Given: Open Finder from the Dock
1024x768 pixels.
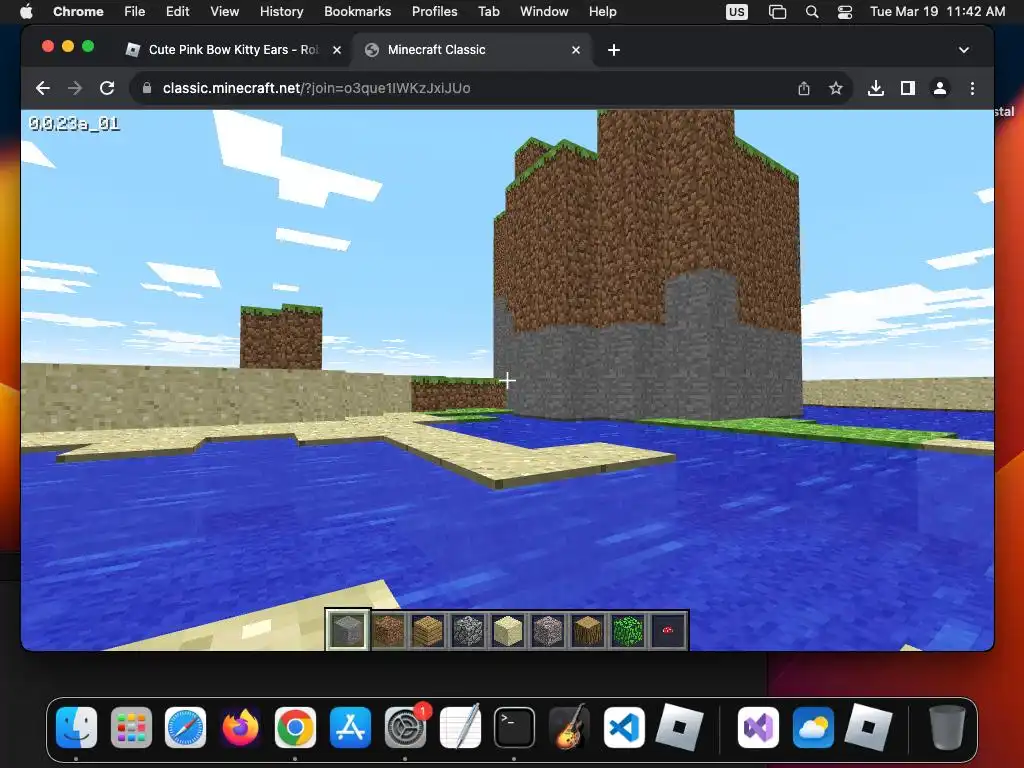Looking at the screenshot, I should coord(76,728).
